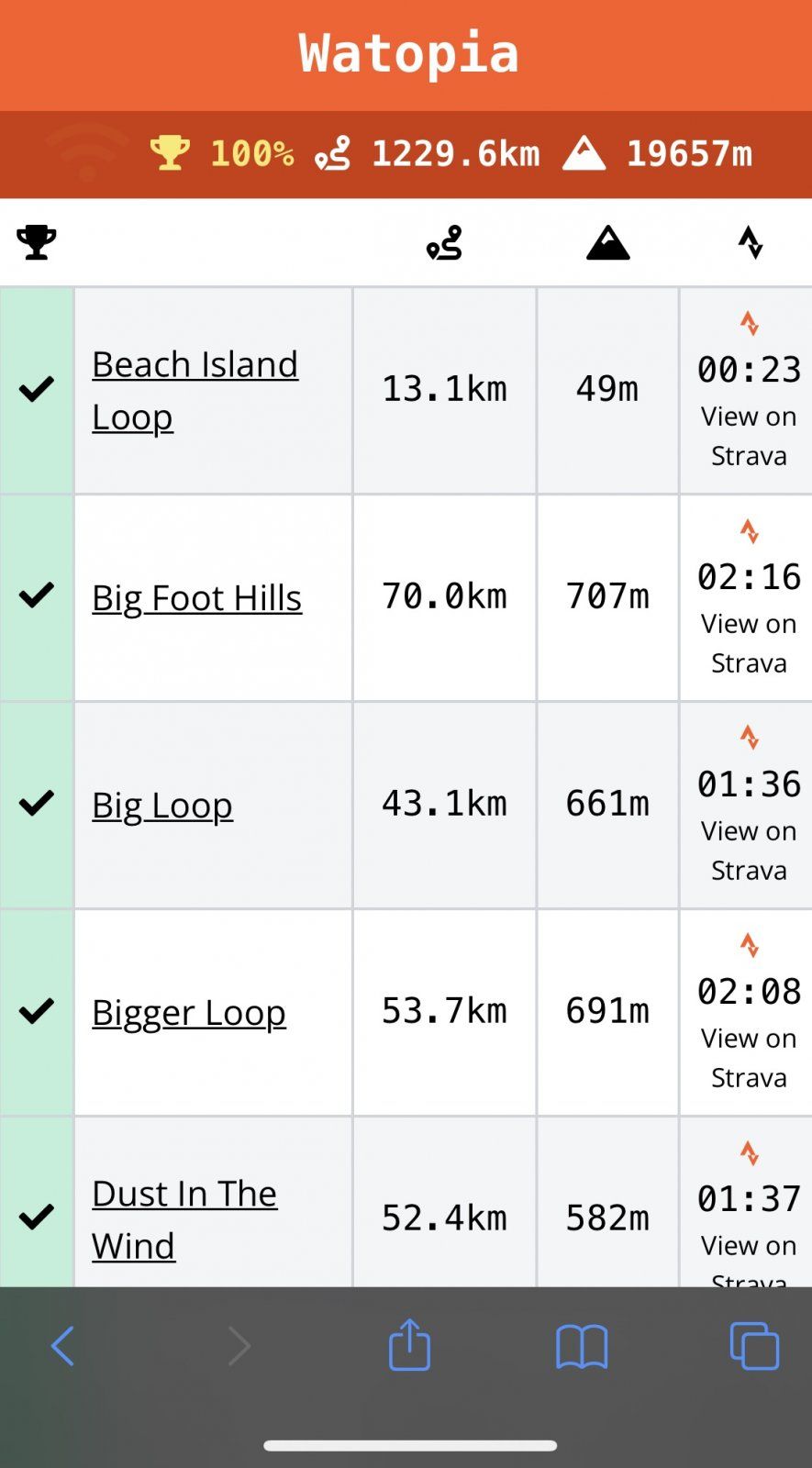The image size is (812, 1468).
Task: Open the Big Foot Hills route link
Action: point(196,598)
